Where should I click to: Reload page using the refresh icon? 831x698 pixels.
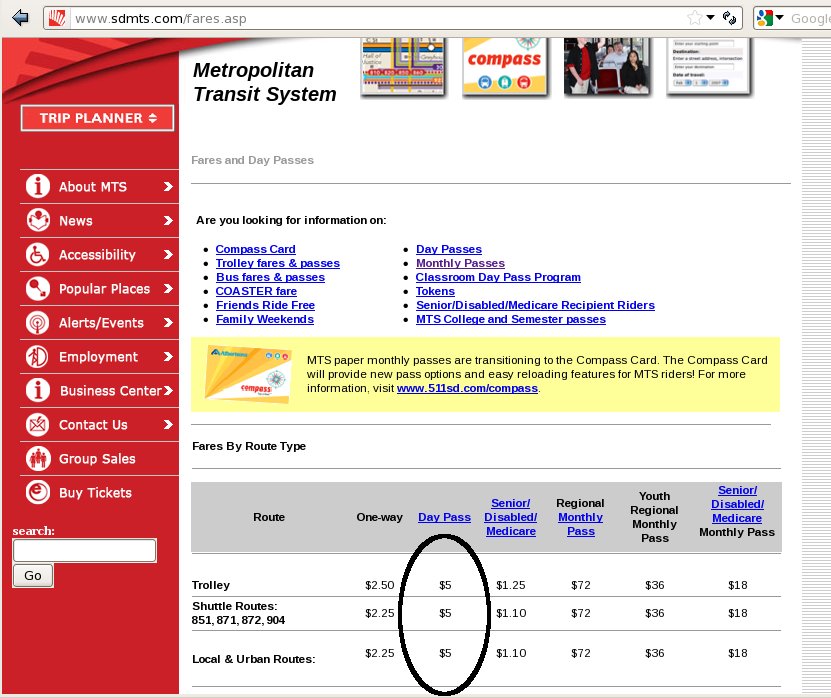coord(729,18)
